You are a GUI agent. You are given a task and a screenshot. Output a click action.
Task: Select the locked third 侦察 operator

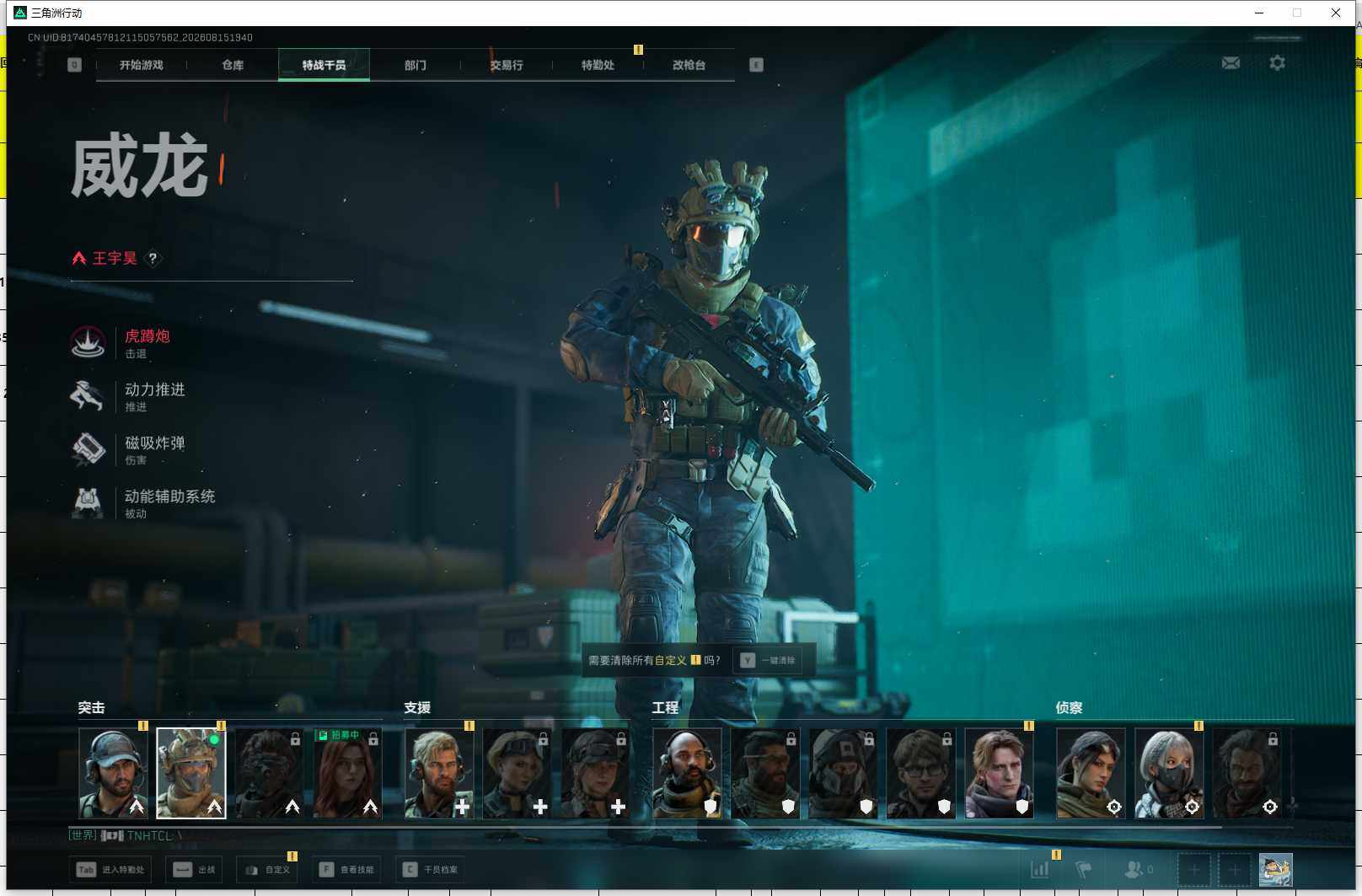tap(1247, 773)
